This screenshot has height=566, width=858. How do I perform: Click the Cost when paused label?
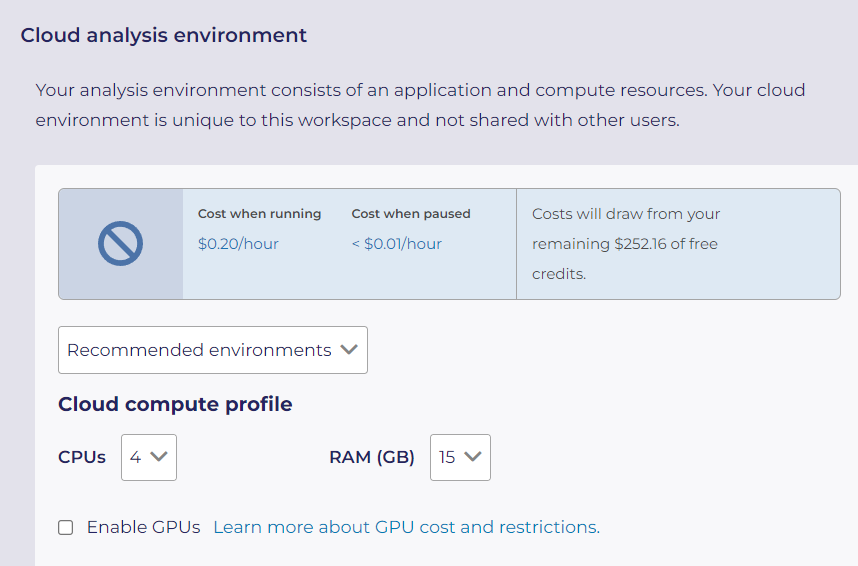point(411,213)
